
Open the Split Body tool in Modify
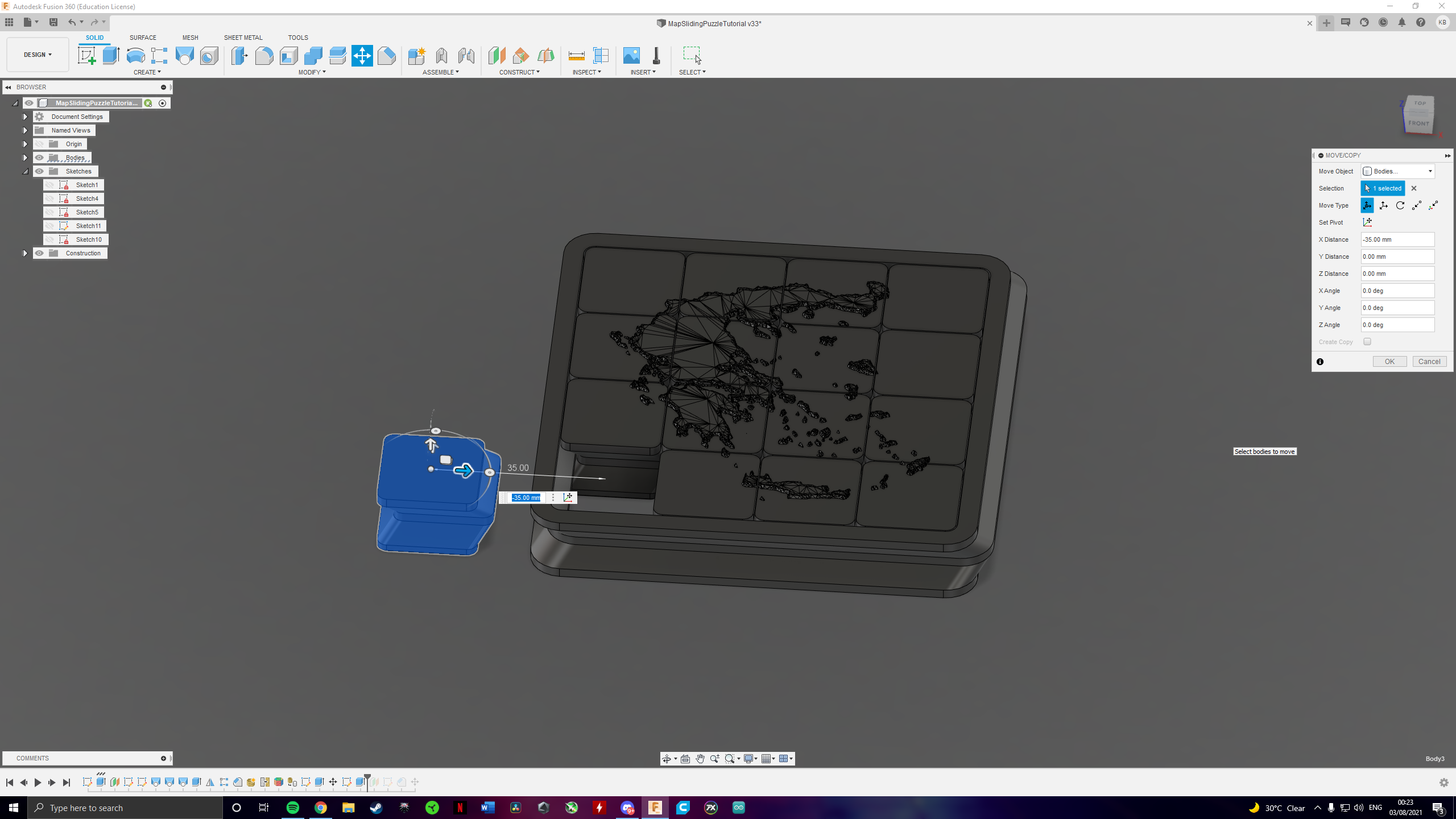(337, 55)
